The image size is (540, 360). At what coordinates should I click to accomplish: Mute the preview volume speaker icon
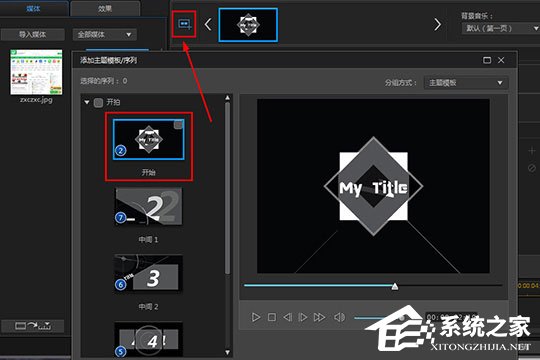[x=339, y=317]
